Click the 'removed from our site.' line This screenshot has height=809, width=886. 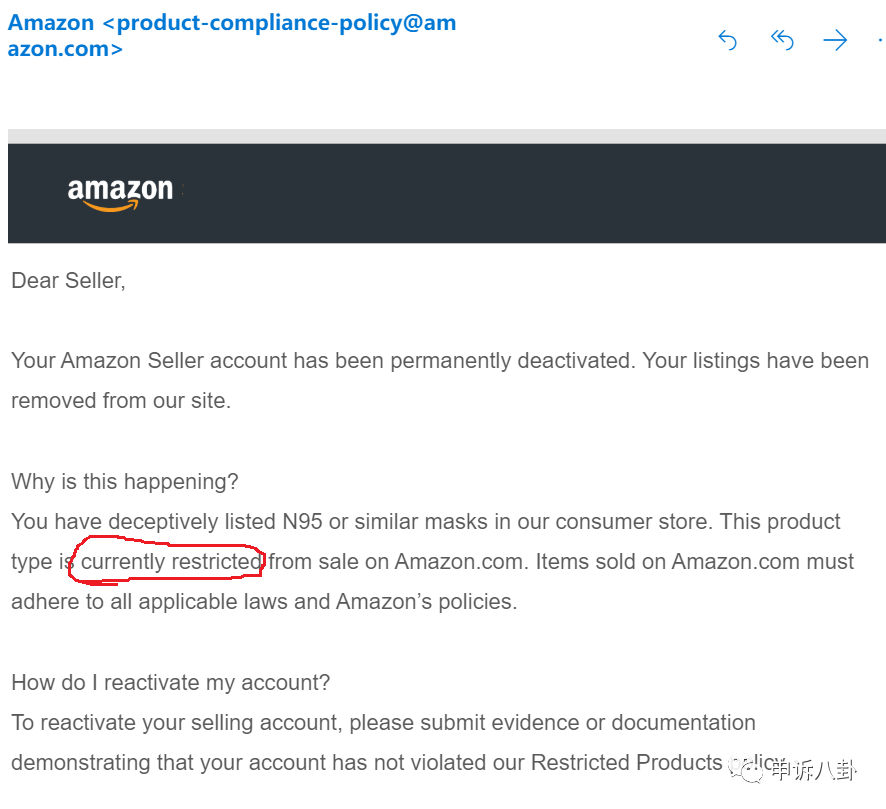pyautogui.click(x=121, y=401)
